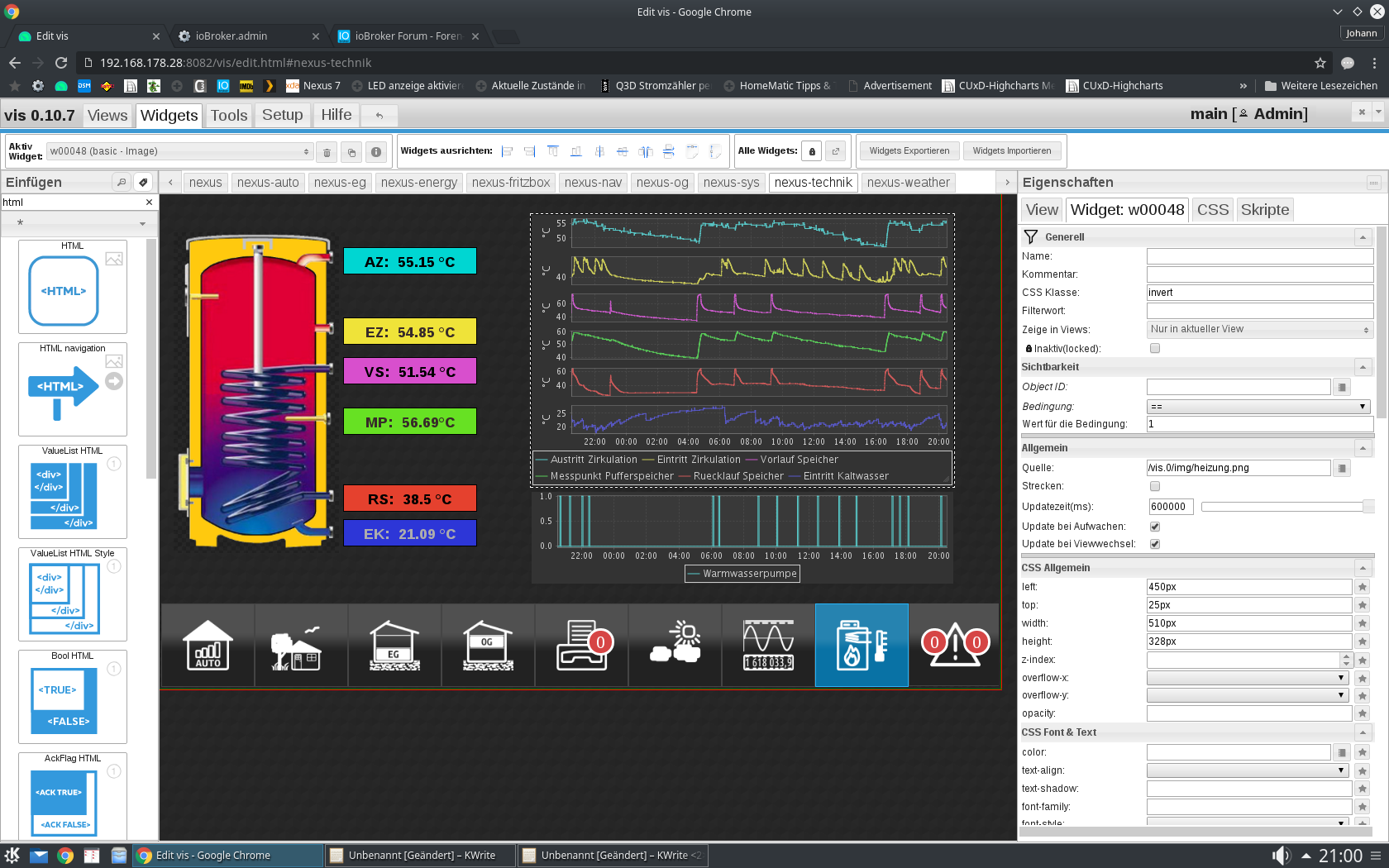Open Zeige in Views dropdown

[1260, 329]
